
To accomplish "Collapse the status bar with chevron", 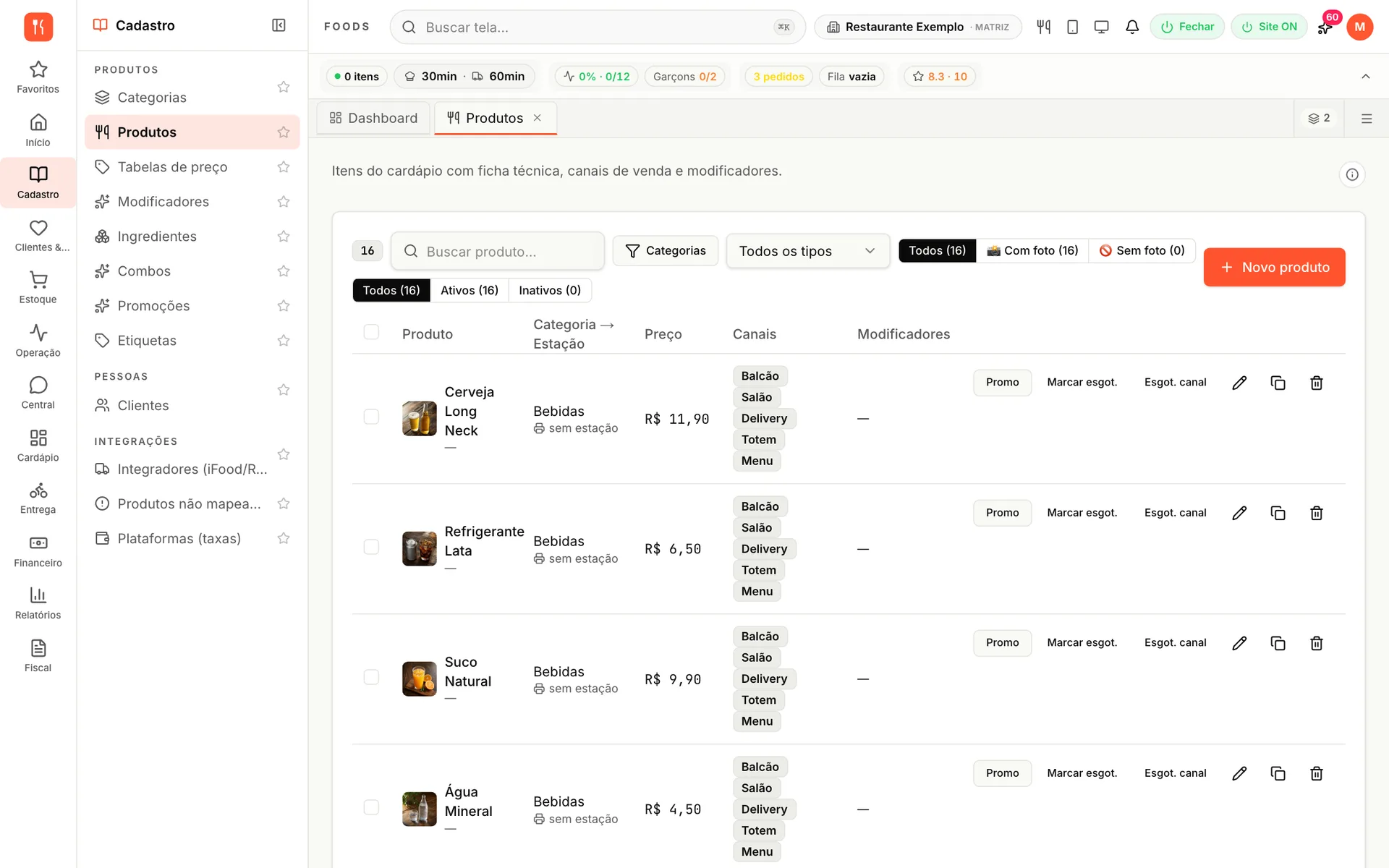I will [1366, 76].
